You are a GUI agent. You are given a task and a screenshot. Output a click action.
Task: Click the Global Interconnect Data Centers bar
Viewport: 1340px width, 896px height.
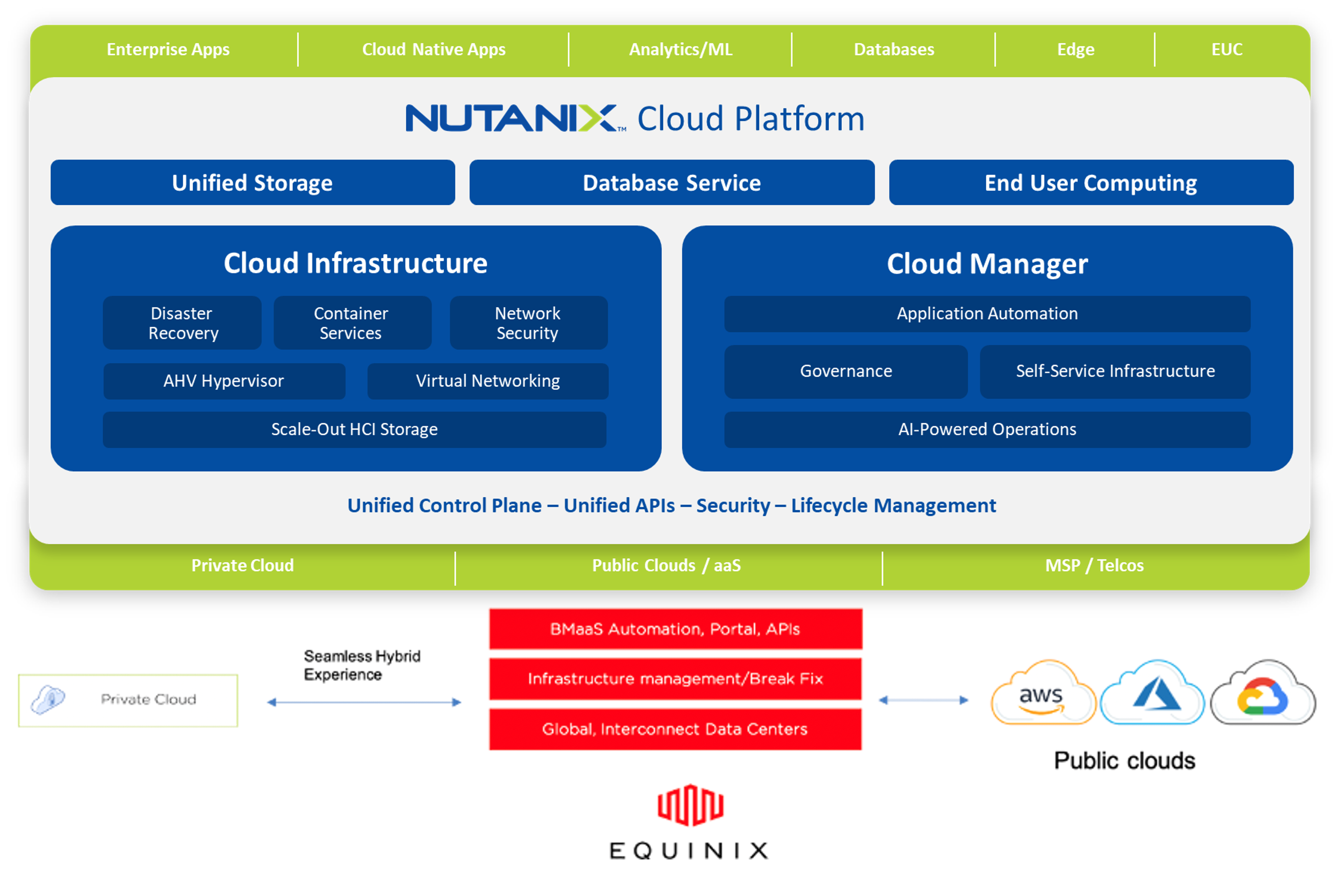[676, 729]
